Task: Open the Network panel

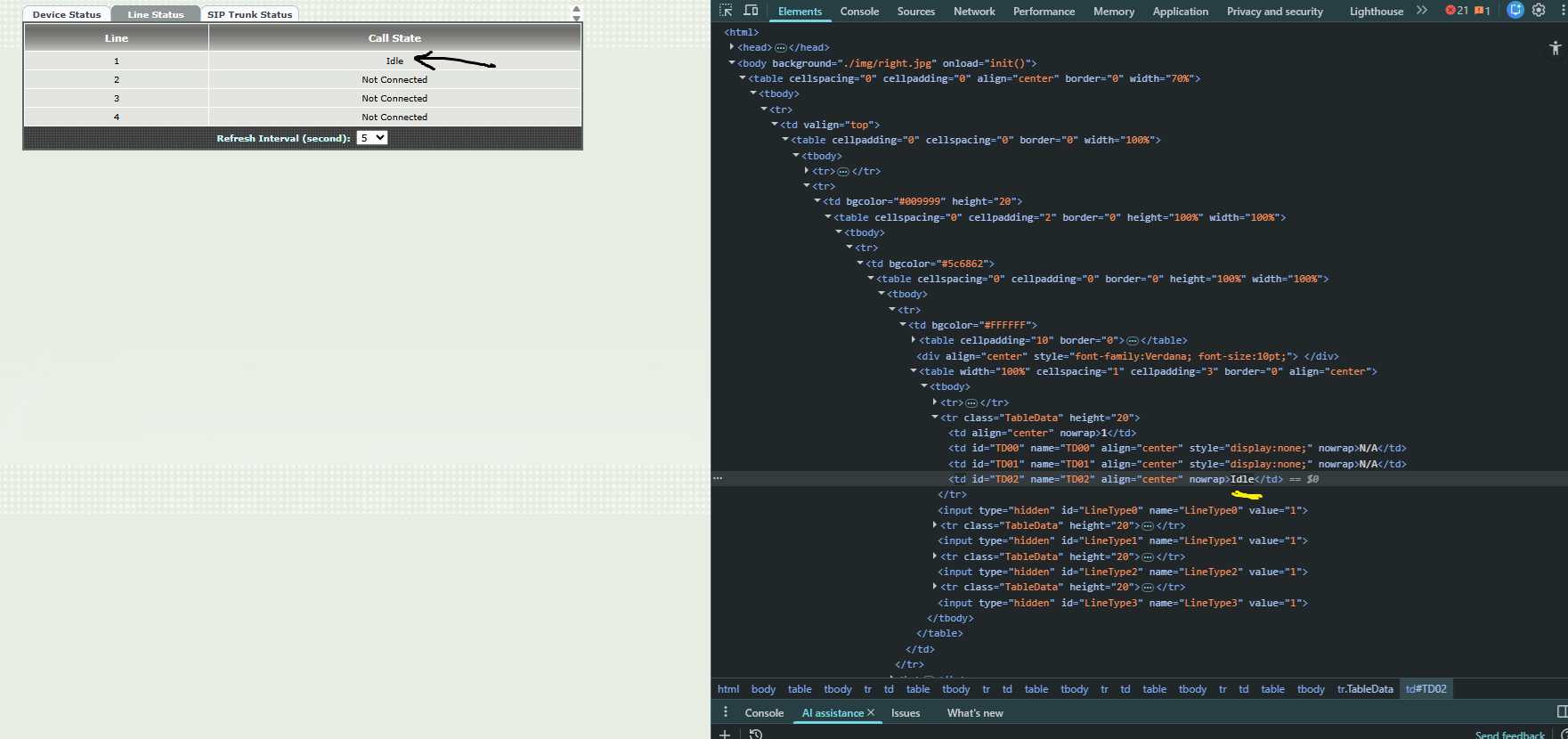Action: [974, 12]
